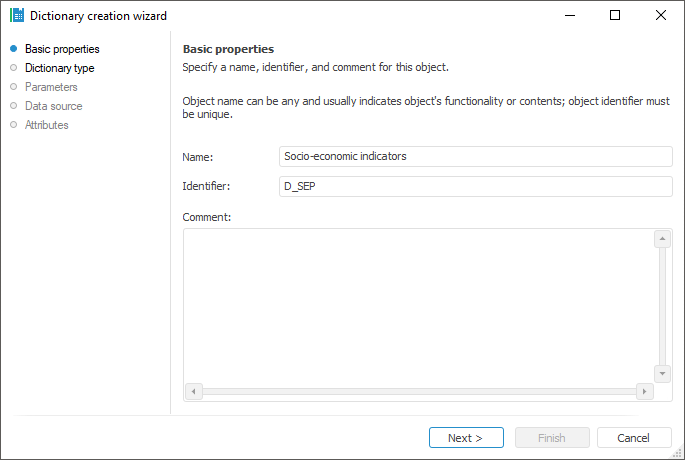Viewport: 685px width, 460px height.
Task: Click the Attributes step bullet
Action: coord(13,125)
